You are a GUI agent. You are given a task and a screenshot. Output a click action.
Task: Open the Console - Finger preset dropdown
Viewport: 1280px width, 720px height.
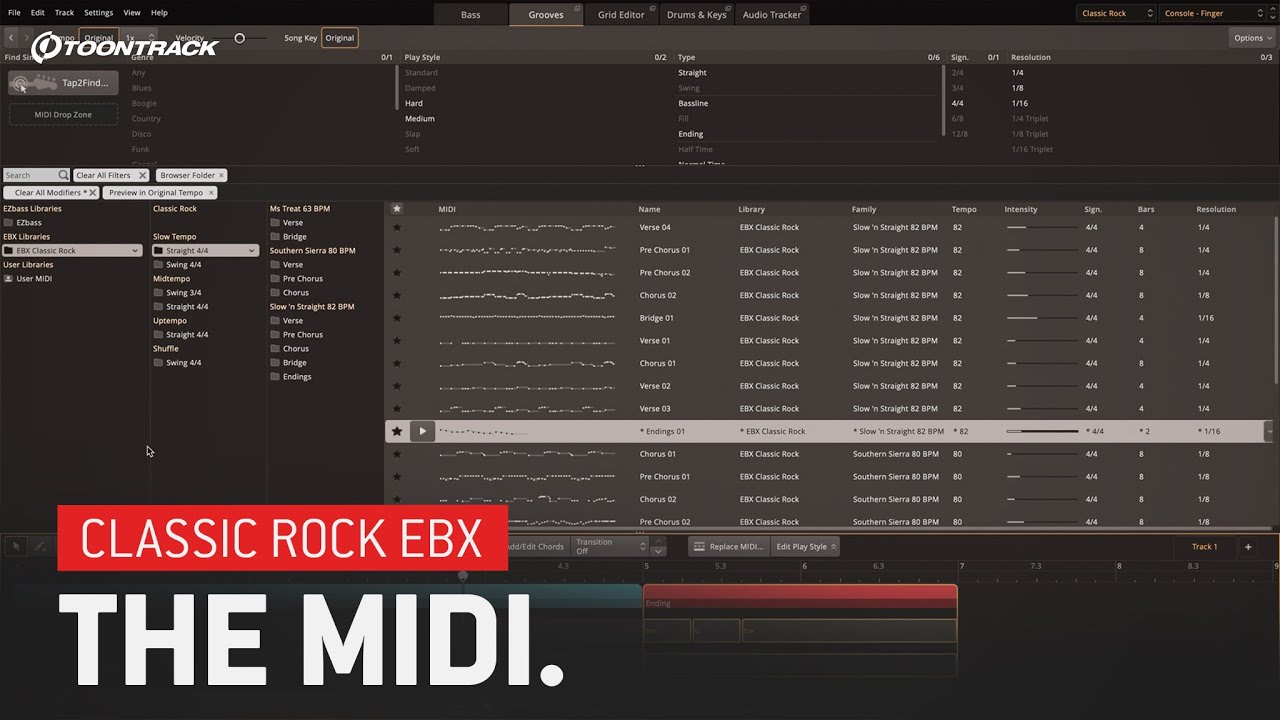click(1213, 13)
